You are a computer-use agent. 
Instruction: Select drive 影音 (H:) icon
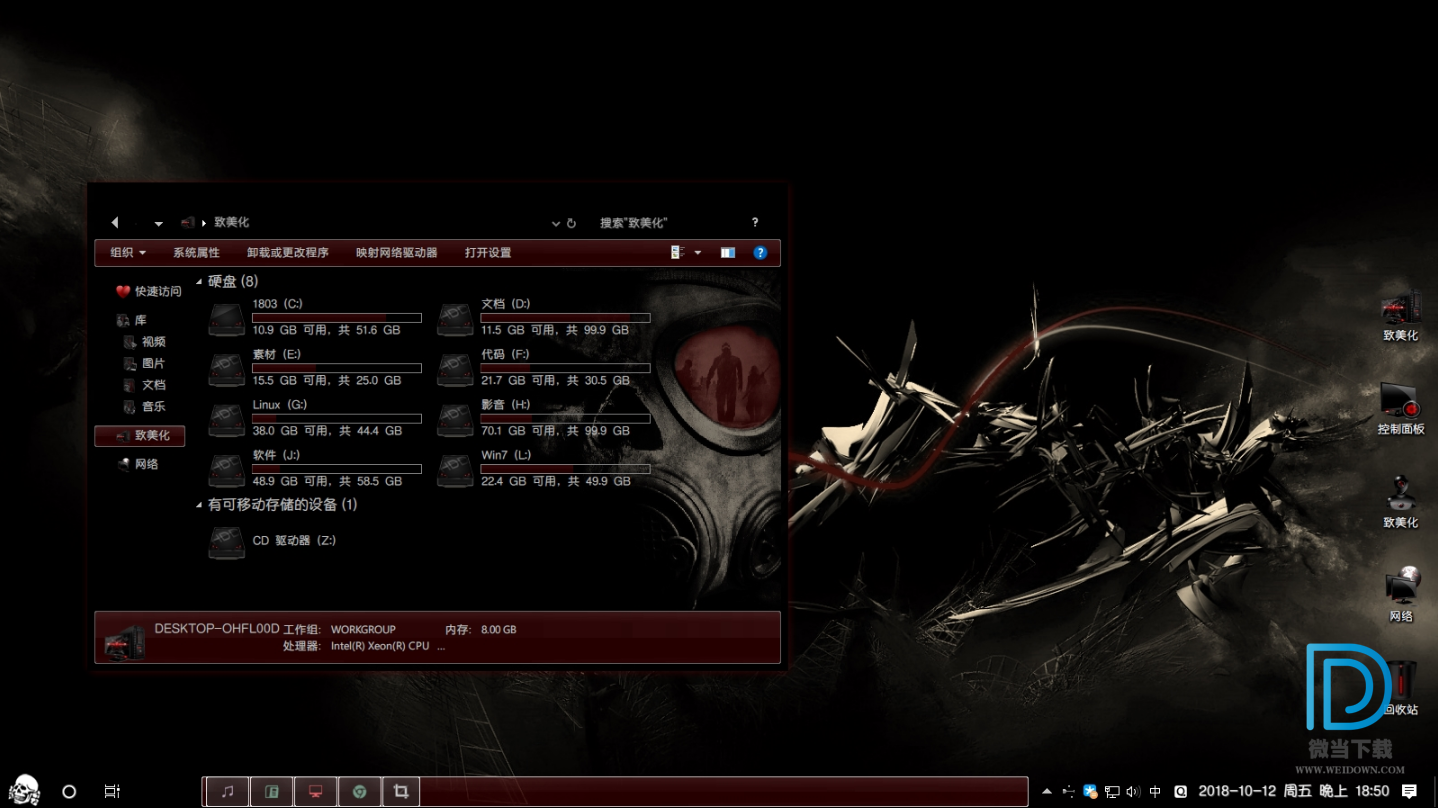tap(455, 420)
